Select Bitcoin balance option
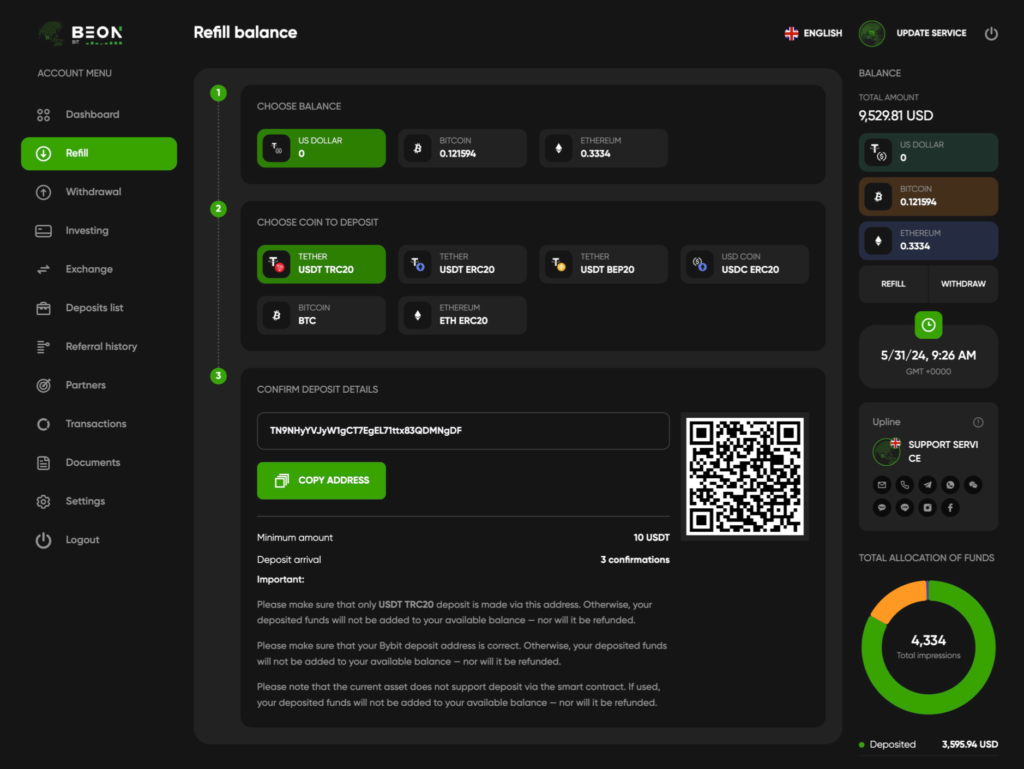Viewport: 1024px width, 769px height. point(462,148)
